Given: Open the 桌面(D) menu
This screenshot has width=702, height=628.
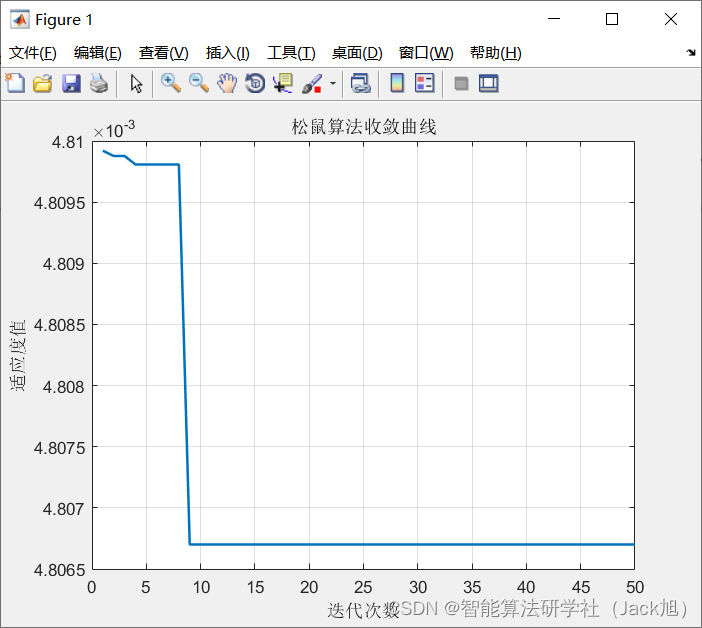Looking at the screenshot, I should [x=357, y=53].
